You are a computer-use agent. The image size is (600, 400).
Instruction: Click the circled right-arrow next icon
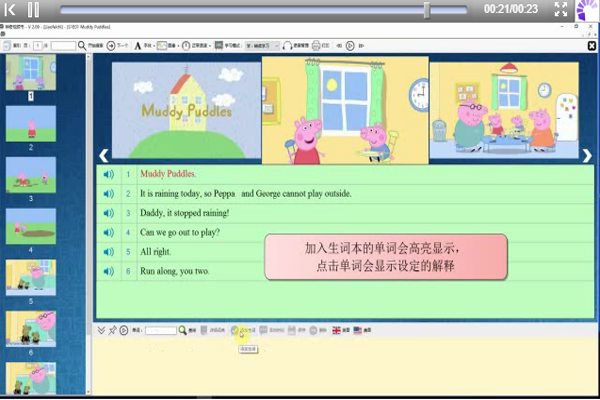(x=111, y=46)
